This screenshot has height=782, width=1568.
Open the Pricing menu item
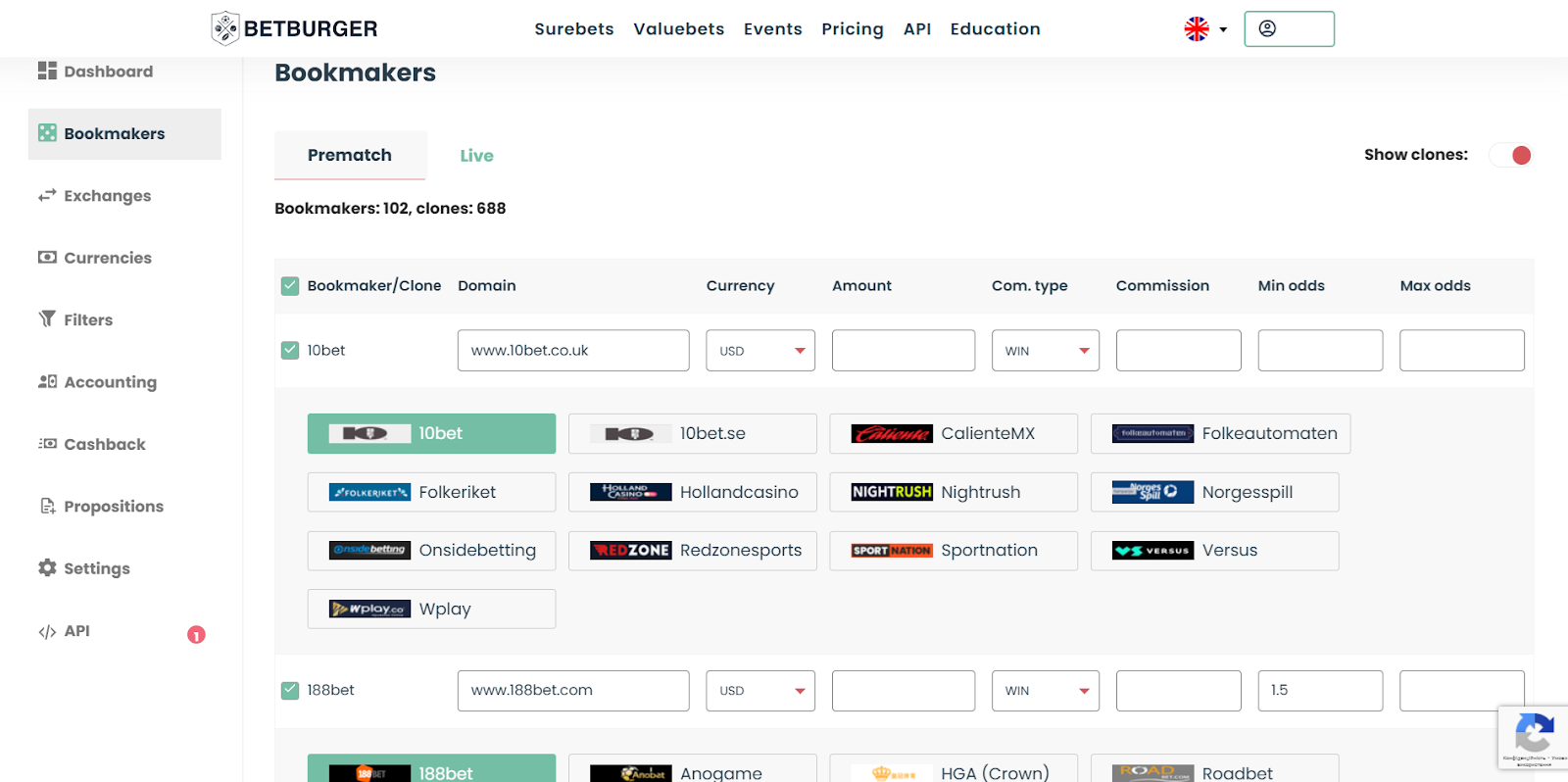point(853,28)
